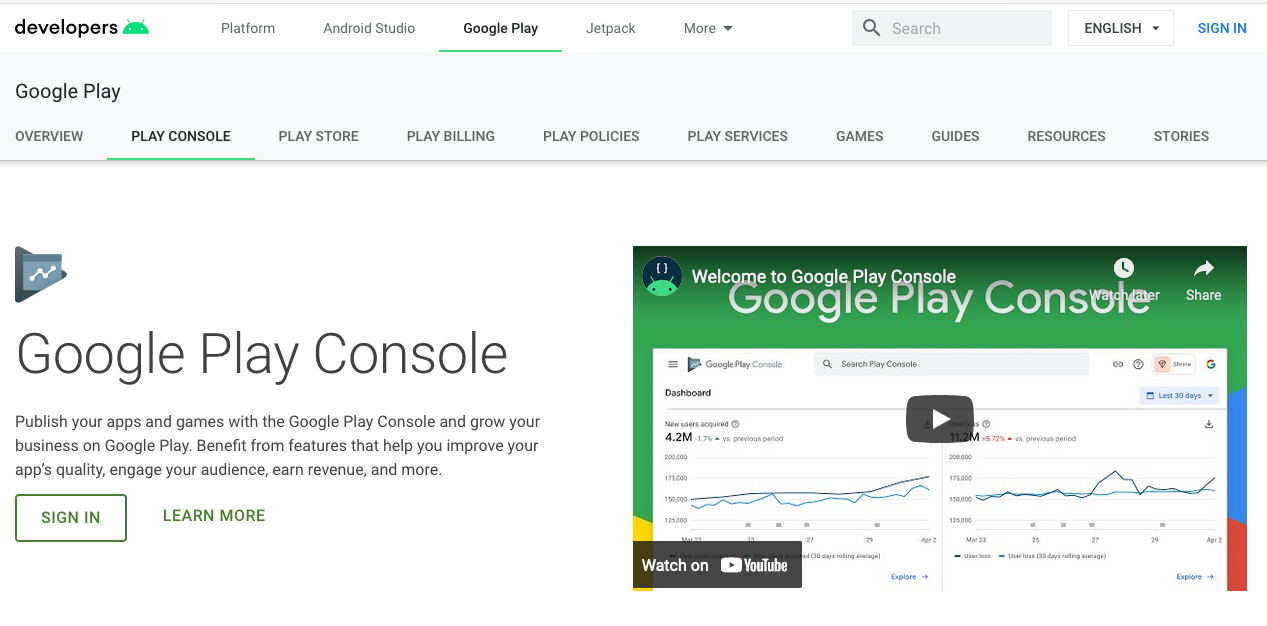Open the GAMES tab
This screenshot has width=1267, height=626.
(x=860, y=136)
